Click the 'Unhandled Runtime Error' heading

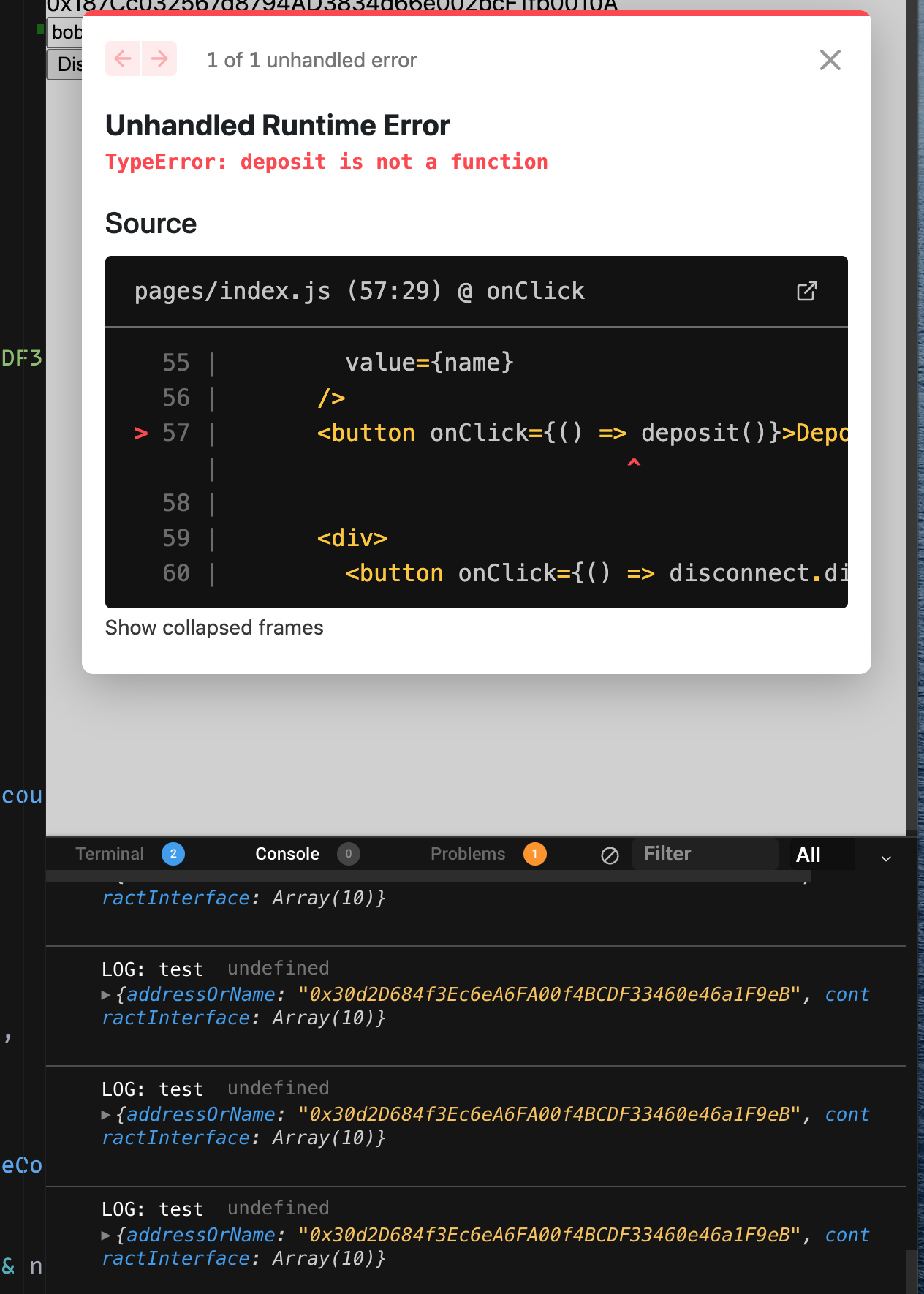click(x=278, y=126)
